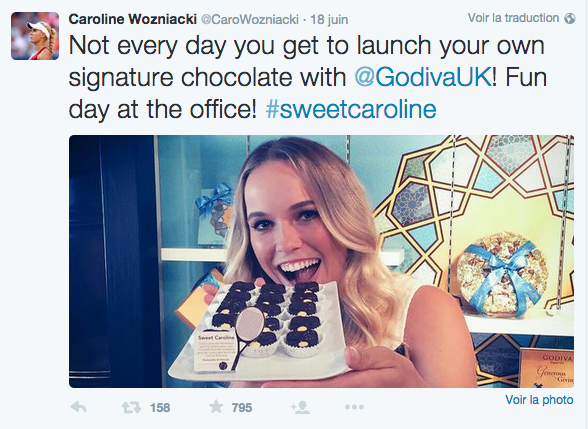
Task: Click the Sweet Caroline card in the photo
Action: [x=214, y=351]
